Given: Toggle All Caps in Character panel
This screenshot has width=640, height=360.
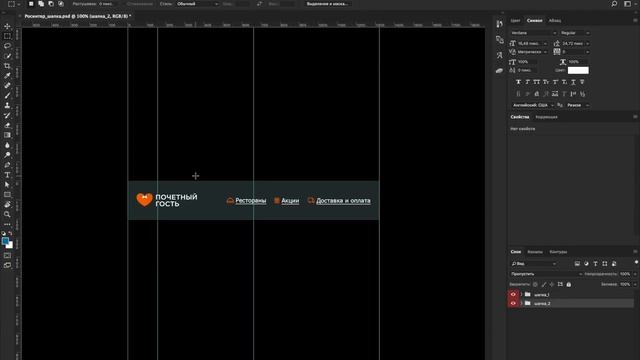Looking at the screenshot, I should click(x=537, y=82).
